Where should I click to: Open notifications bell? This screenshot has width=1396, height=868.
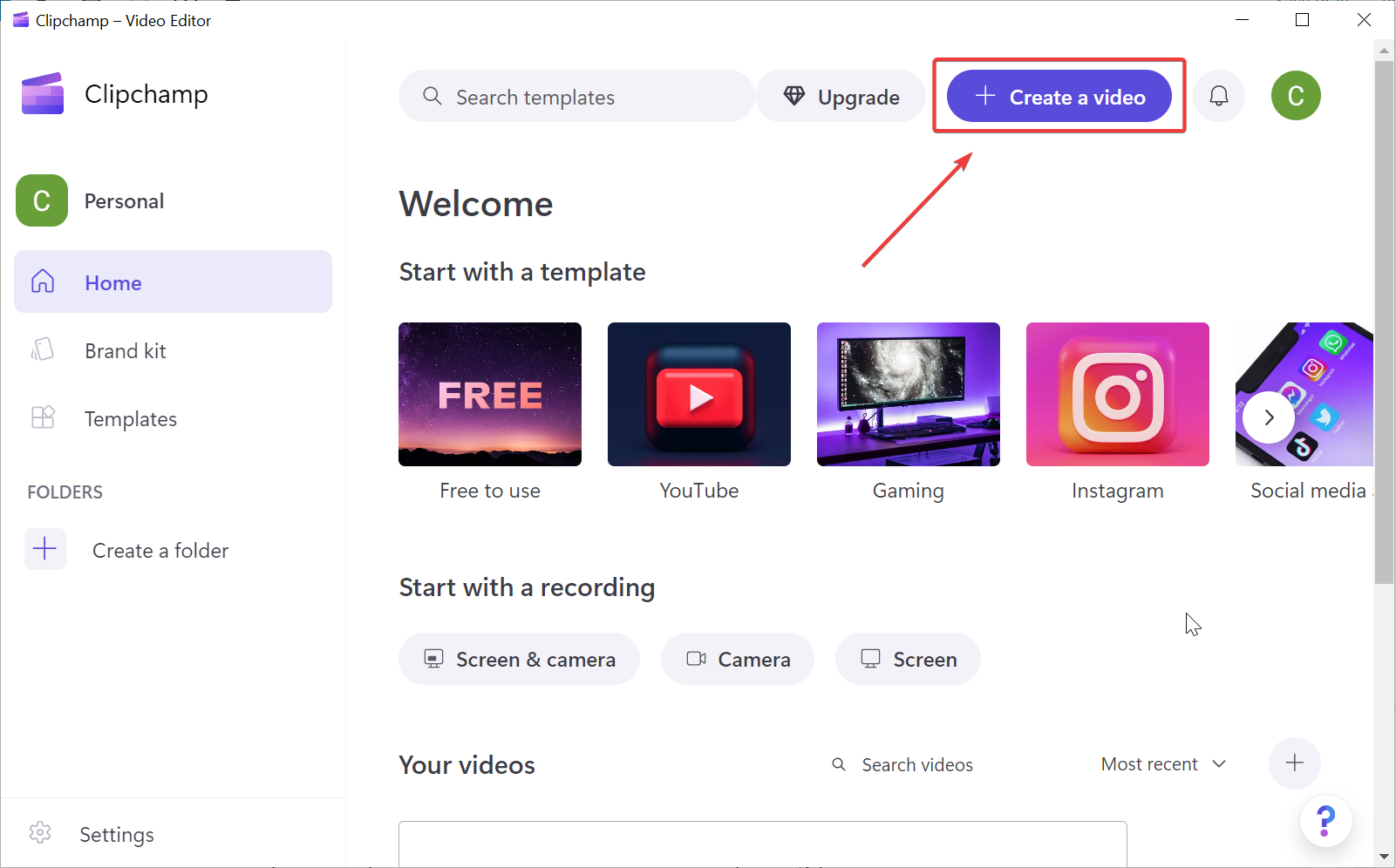click(1219, 96)
